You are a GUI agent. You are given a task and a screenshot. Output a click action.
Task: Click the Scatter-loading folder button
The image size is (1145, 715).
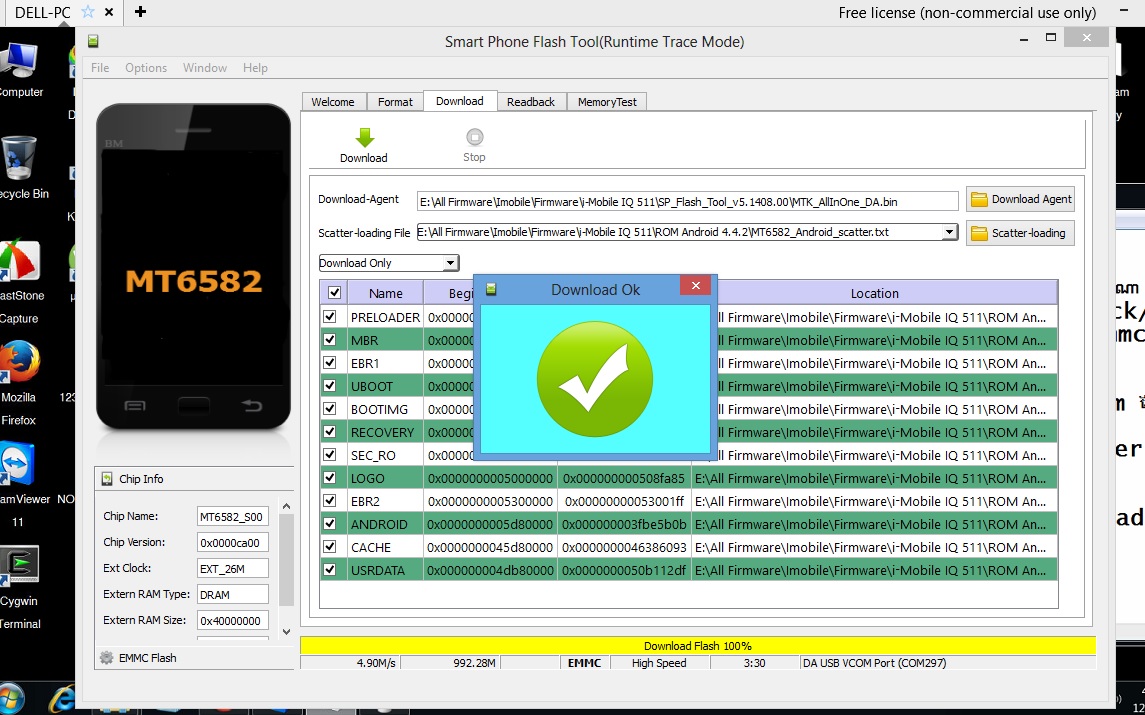pyautogui.click(x=1020, y=233)
